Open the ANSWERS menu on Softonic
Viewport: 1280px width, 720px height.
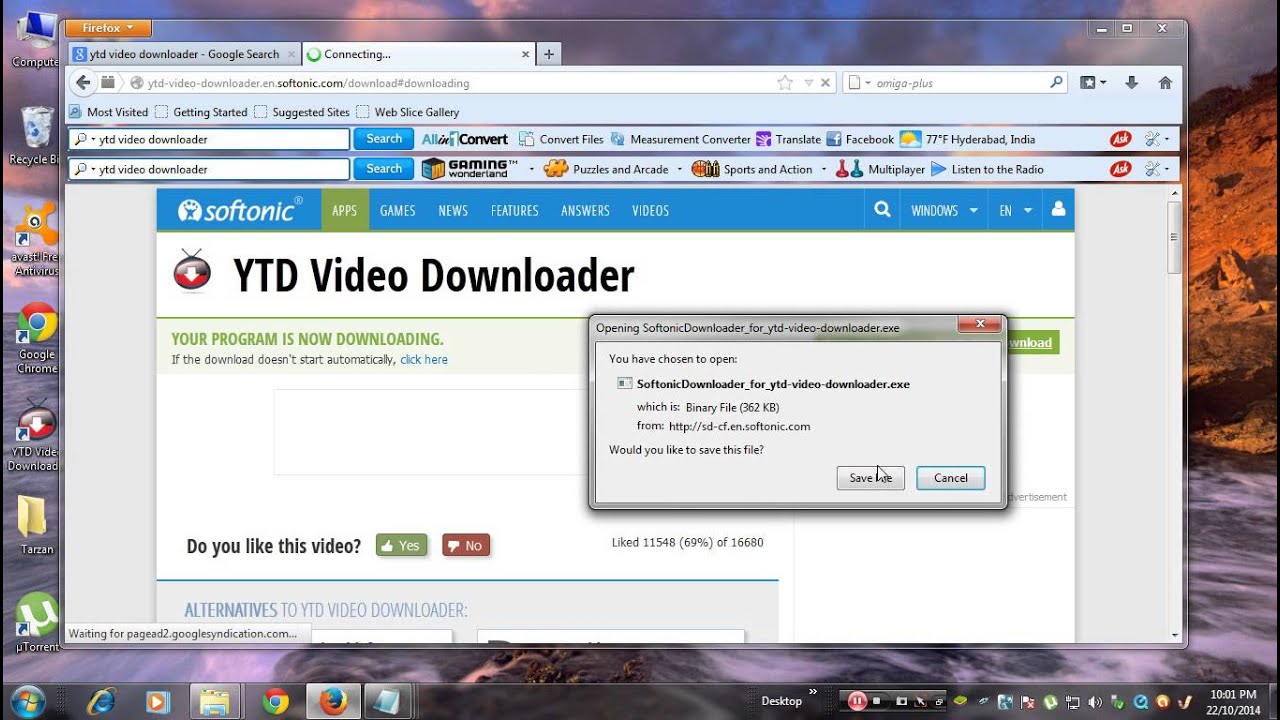[585, 210]
